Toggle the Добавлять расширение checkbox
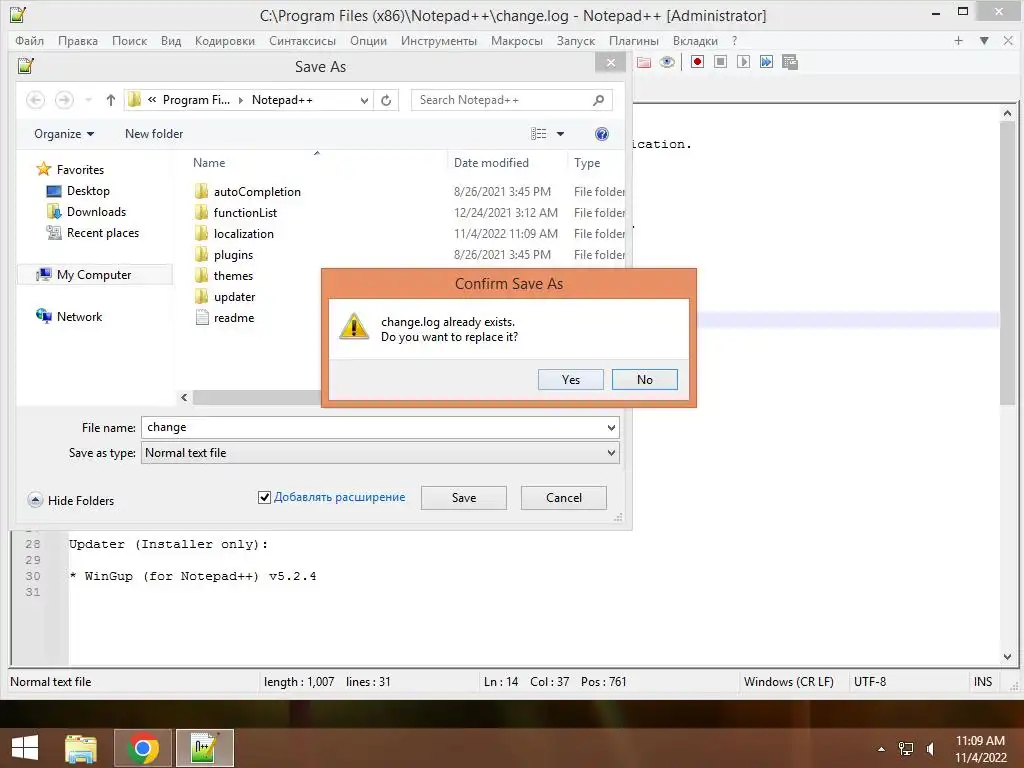This screenshot has height=768, width=1024. click(264, 497)
